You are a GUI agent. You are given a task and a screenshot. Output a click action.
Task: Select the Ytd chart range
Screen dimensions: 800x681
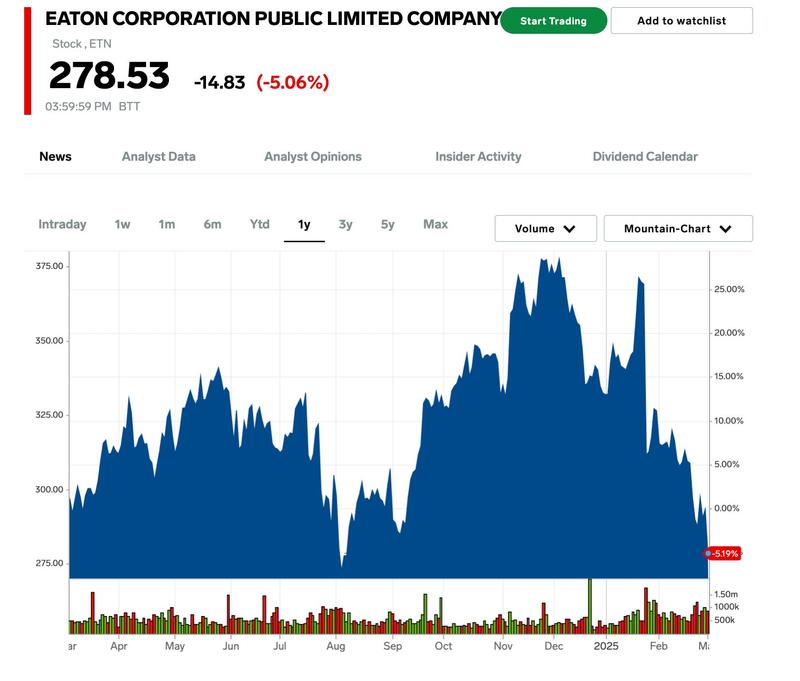(x=259, y=225)
